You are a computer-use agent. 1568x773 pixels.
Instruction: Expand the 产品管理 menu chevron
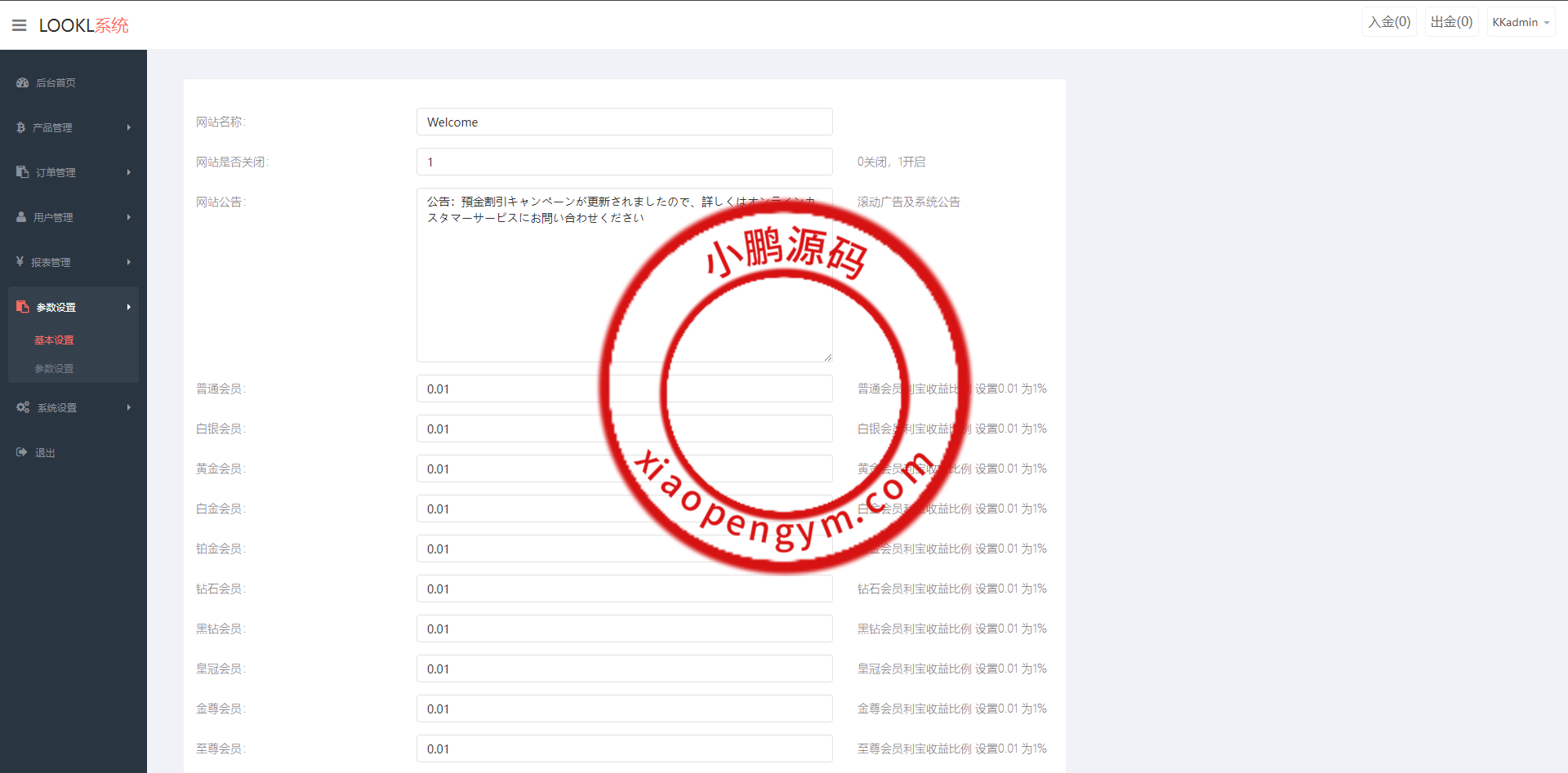coord(128,127)
